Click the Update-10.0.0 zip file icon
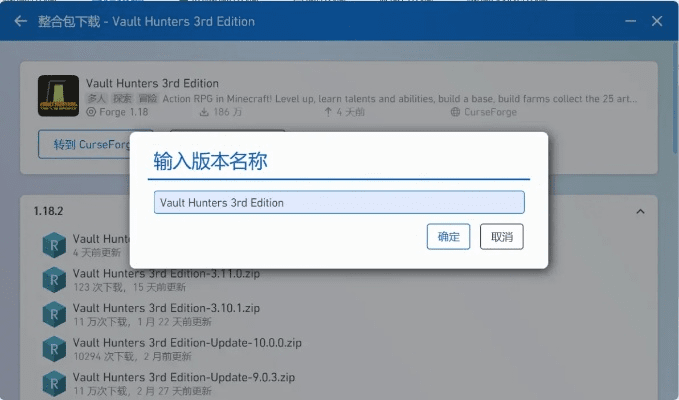Image resolution: width=679 pixels, height=400 pixels. 53,349
